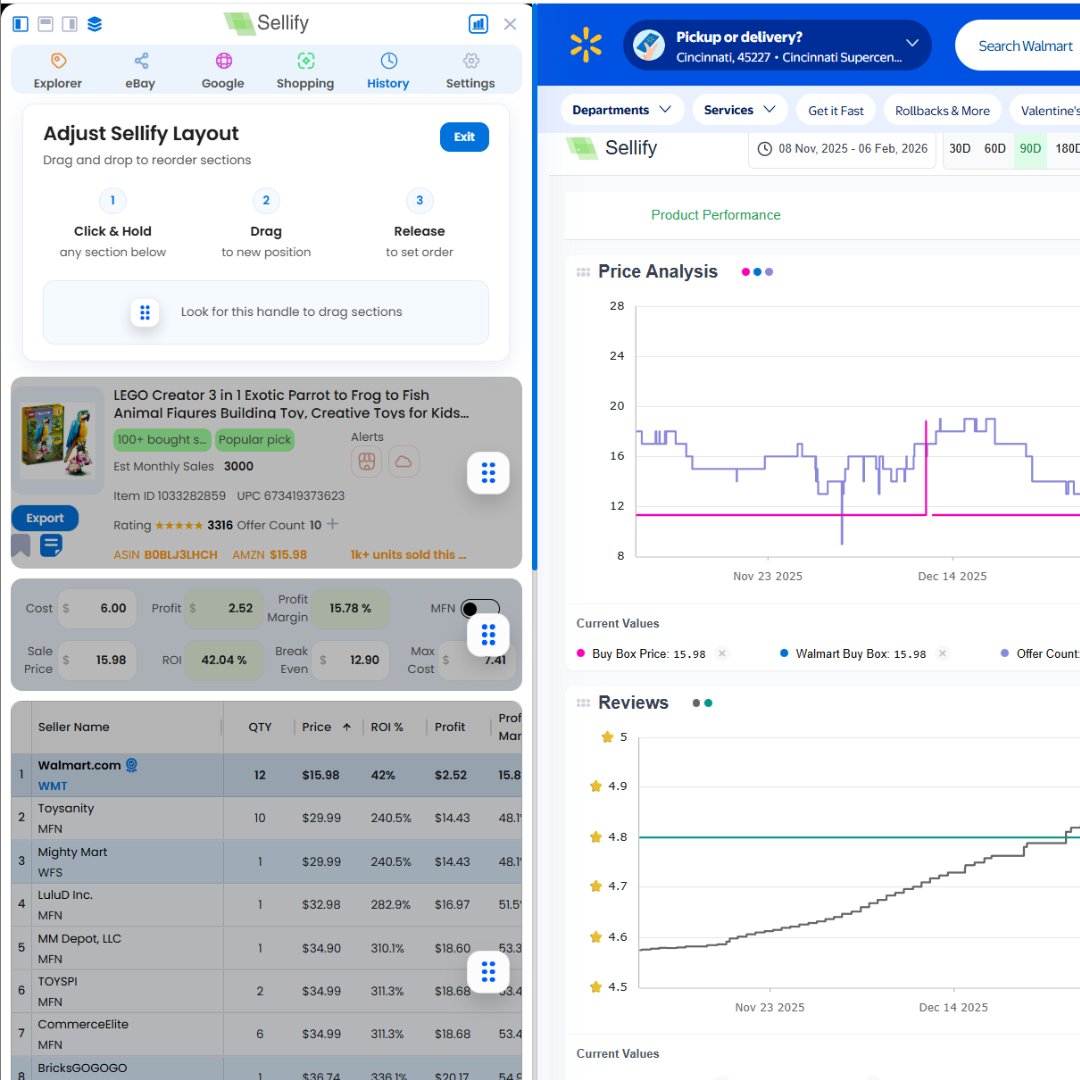
Task: Exit the Adjust Sellify Layout mode
Action: [464, 136]
